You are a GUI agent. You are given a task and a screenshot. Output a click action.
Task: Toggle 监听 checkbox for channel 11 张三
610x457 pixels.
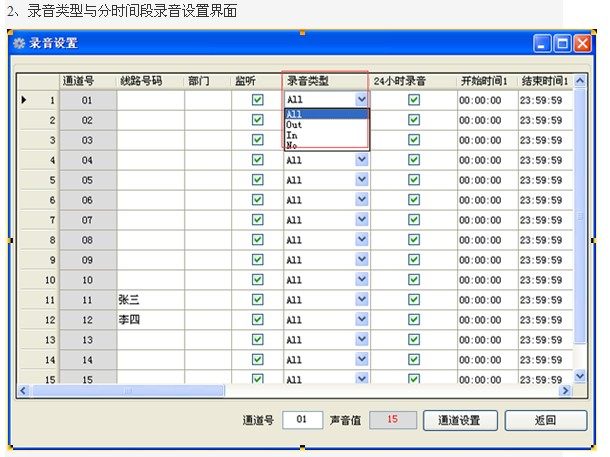coord(258,299)
